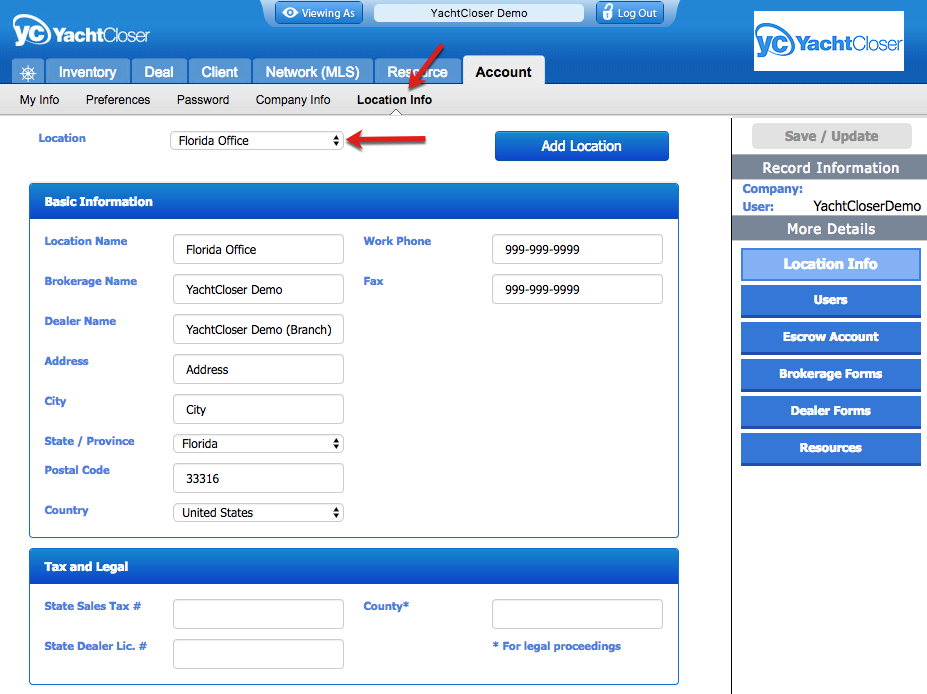Viewport: 927px width, 694px height.
Task: Click the Work Phone input field
Action: coord(577,249)
